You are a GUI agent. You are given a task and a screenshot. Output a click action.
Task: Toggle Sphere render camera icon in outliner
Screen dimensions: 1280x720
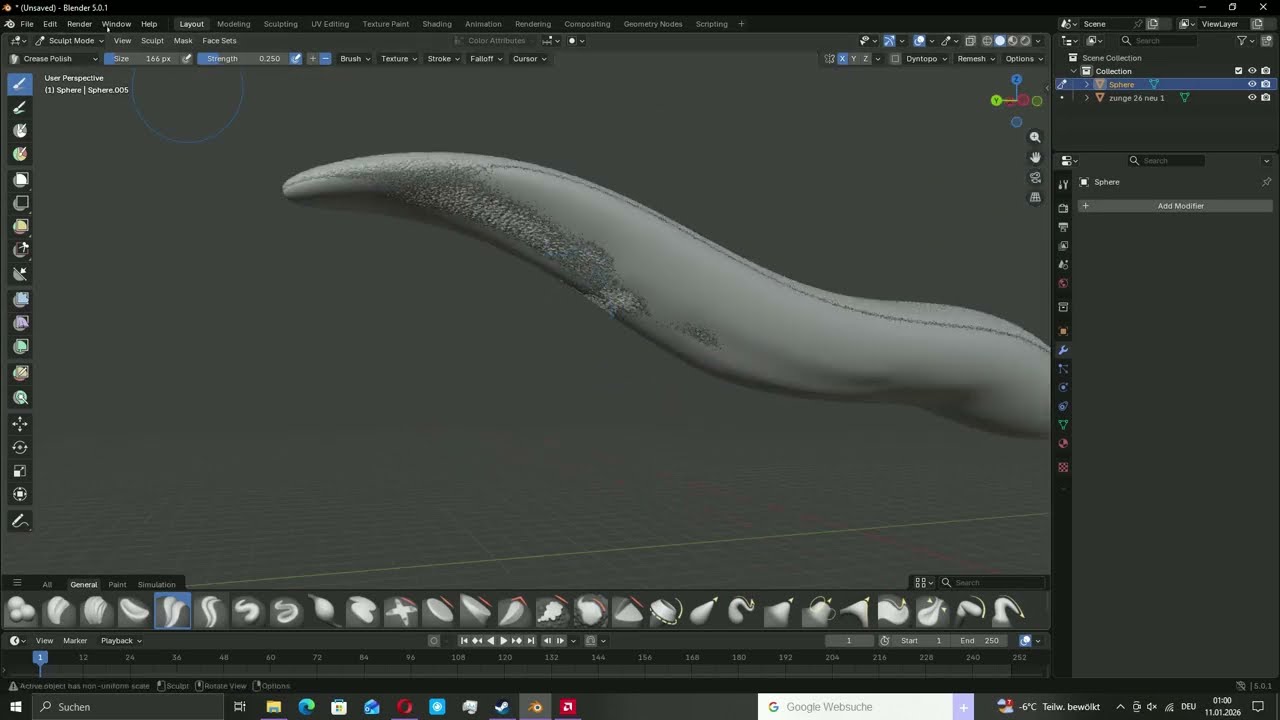click(x=1266, y=85)
